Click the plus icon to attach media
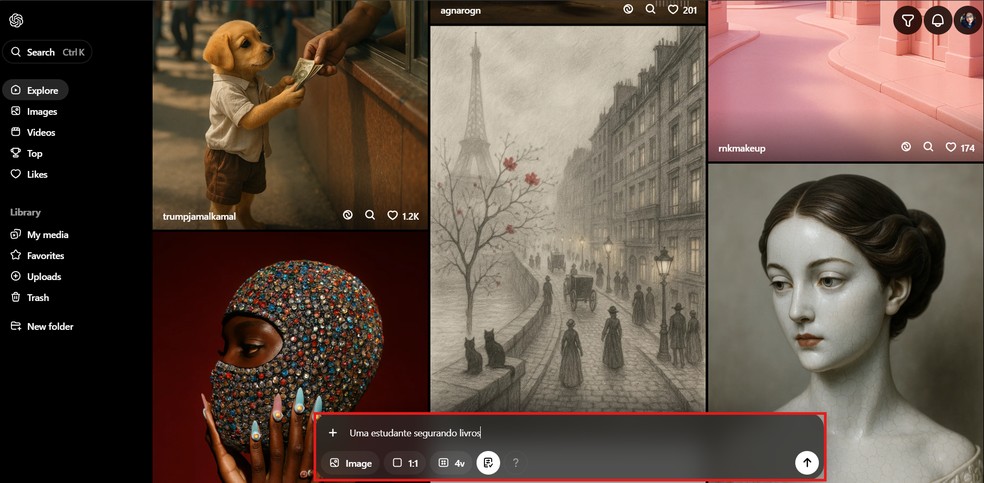This screenshot has height=483, width=984. 333,433
